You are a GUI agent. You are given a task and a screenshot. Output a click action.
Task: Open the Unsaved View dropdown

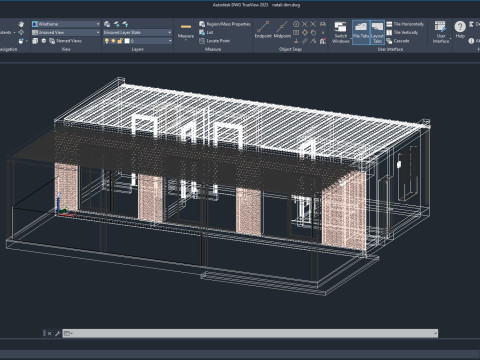point(66,32)
